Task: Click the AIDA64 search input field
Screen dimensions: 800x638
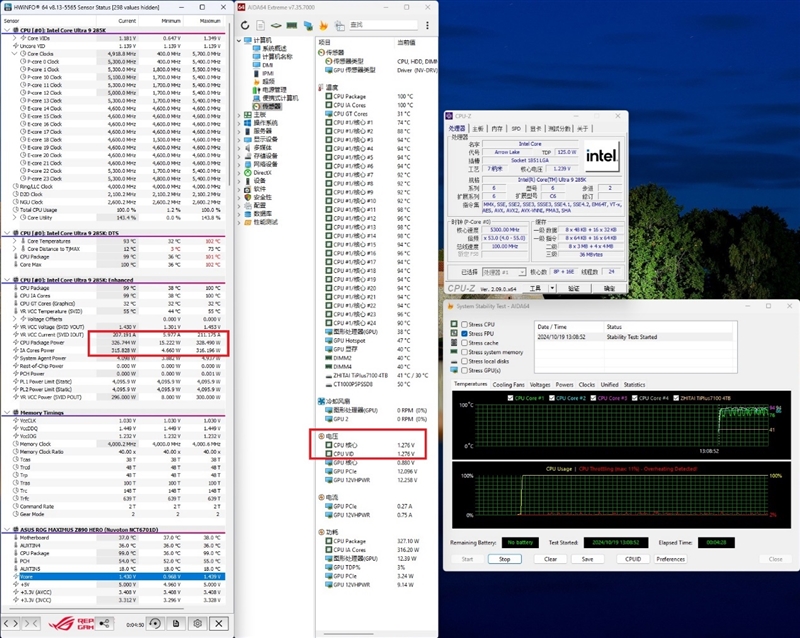Action: [383, 25]
